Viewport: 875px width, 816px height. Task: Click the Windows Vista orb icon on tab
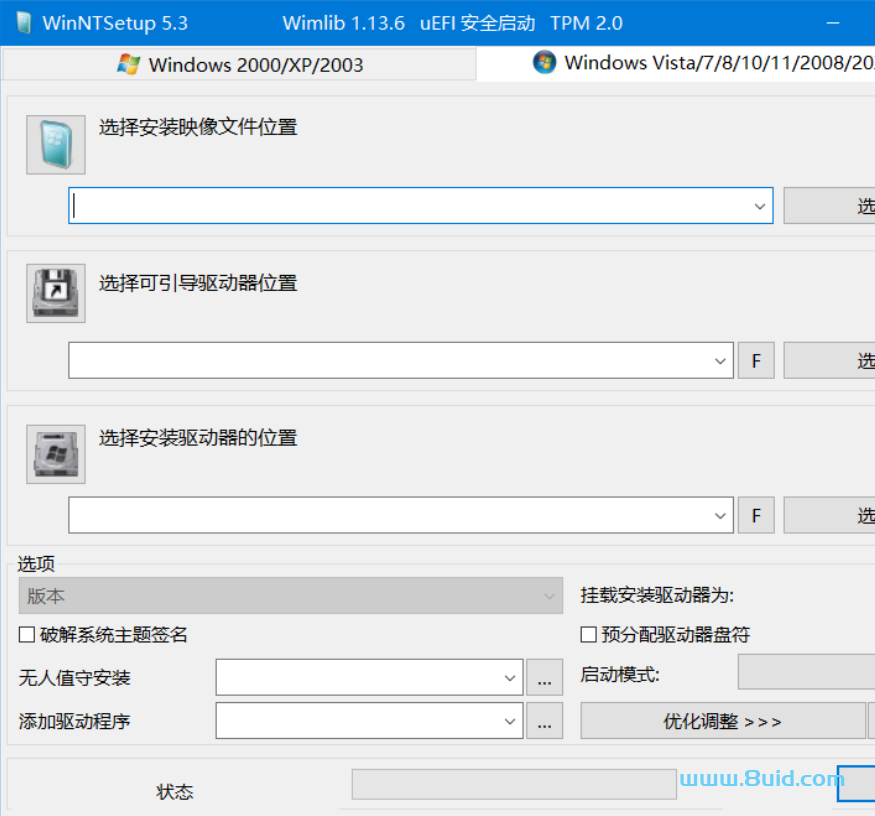544,62
